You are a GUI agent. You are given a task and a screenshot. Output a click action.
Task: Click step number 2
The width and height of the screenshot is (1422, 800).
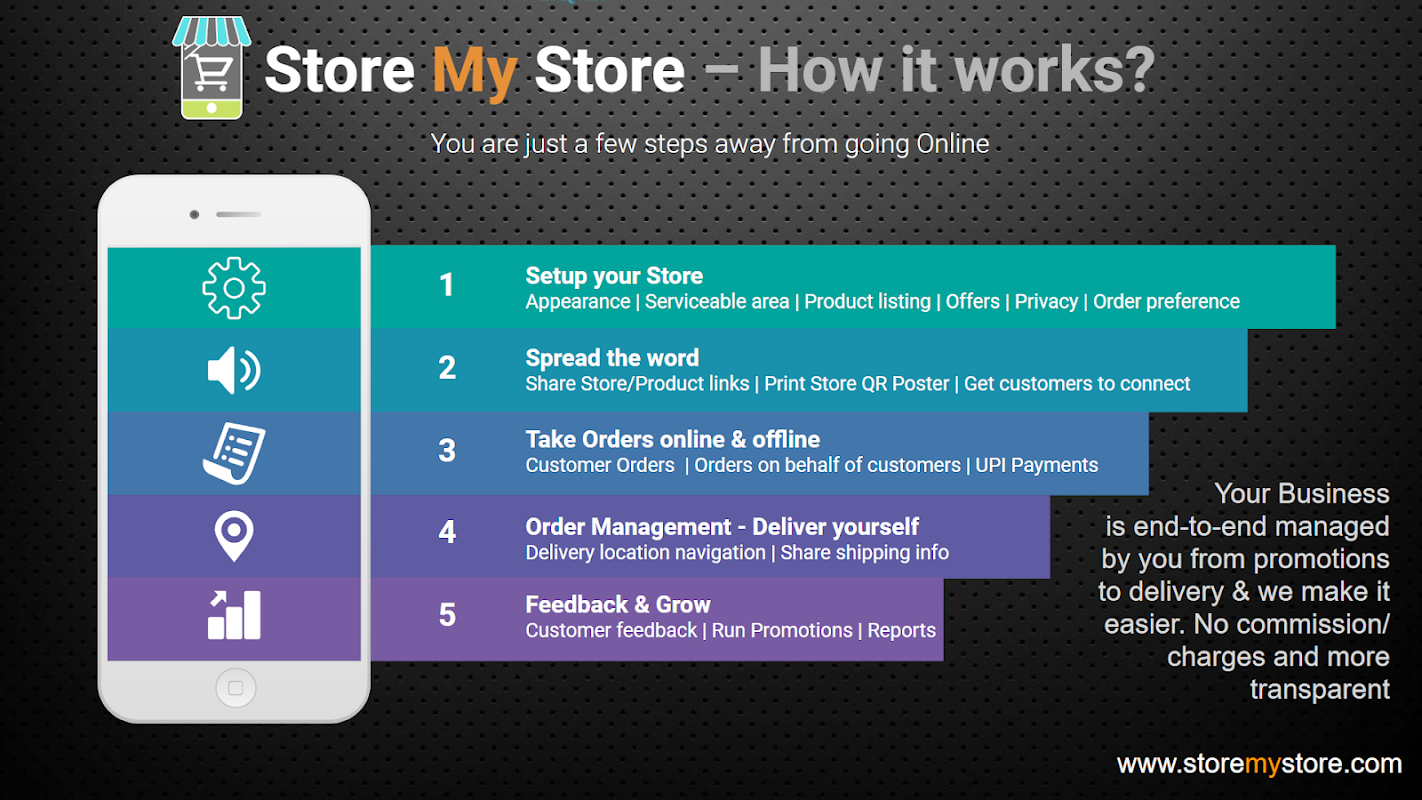[447, 368]
